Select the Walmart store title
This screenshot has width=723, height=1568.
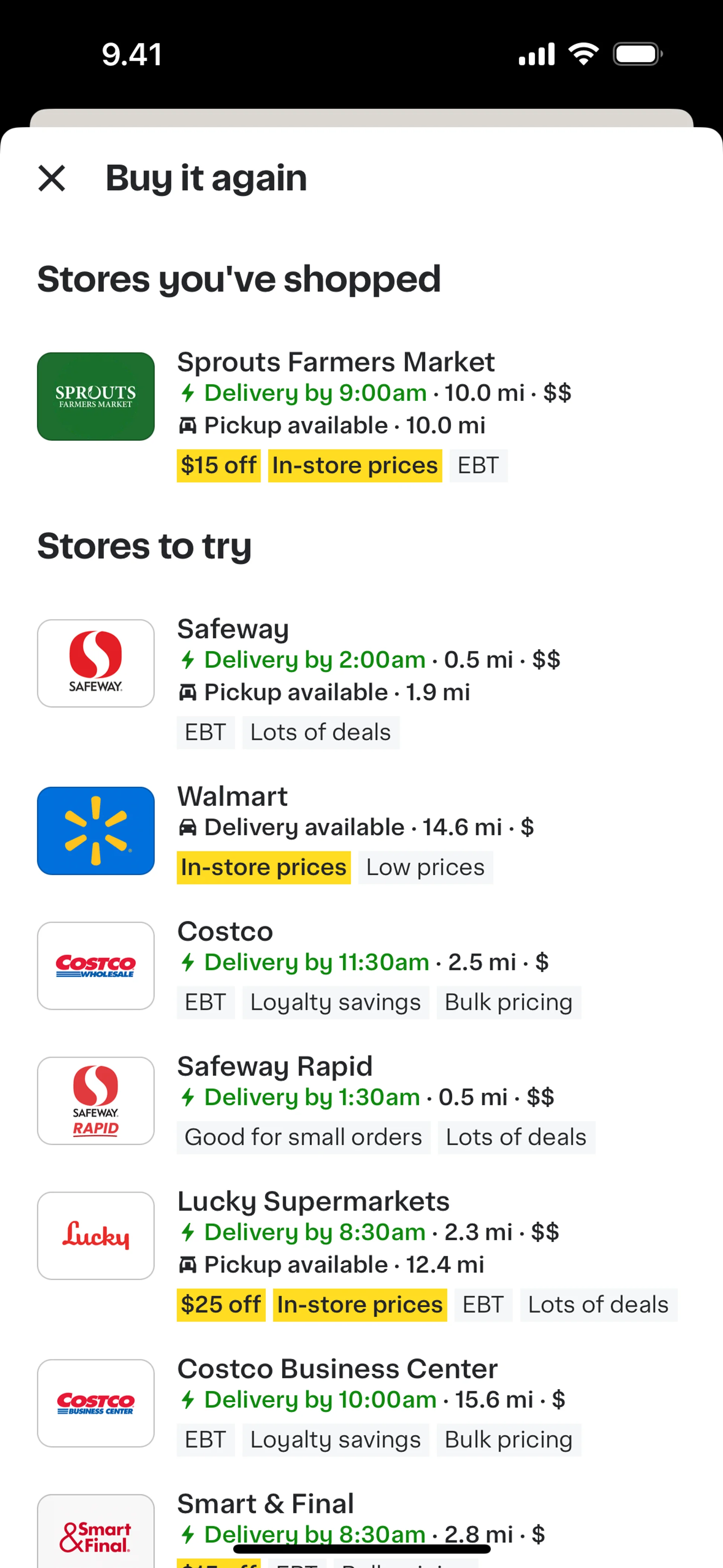pyautogui.click(x=232, y=796)
